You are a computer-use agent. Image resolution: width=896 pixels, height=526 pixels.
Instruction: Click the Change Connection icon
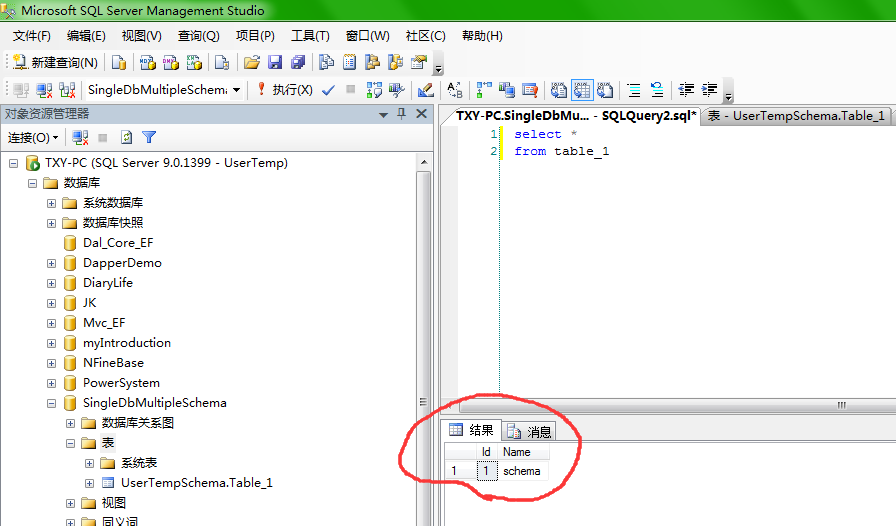pos(67,90)
